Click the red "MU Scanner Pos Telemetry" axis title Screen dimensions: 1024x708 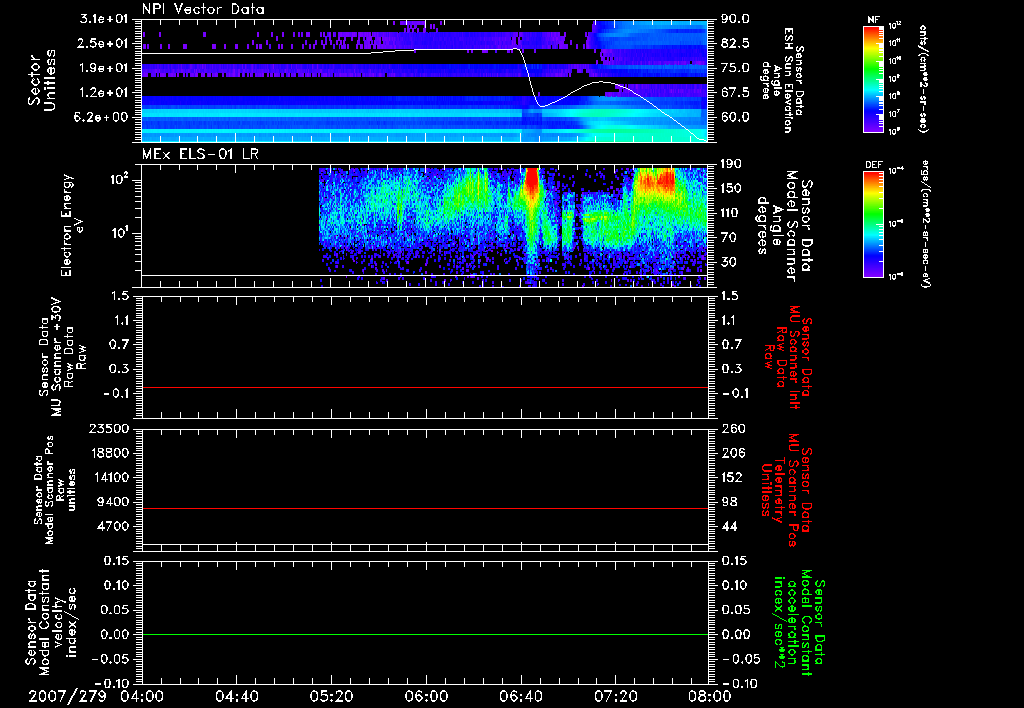pos(787,490)
